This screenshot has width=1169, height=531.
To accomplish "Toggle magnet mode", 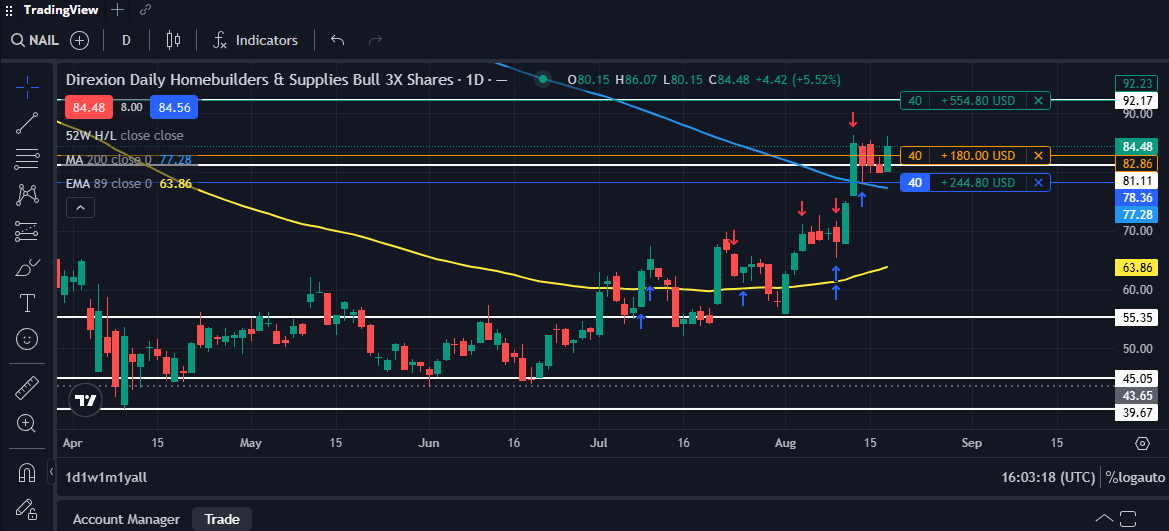I will pyautogui.click(x=28, y=473).
